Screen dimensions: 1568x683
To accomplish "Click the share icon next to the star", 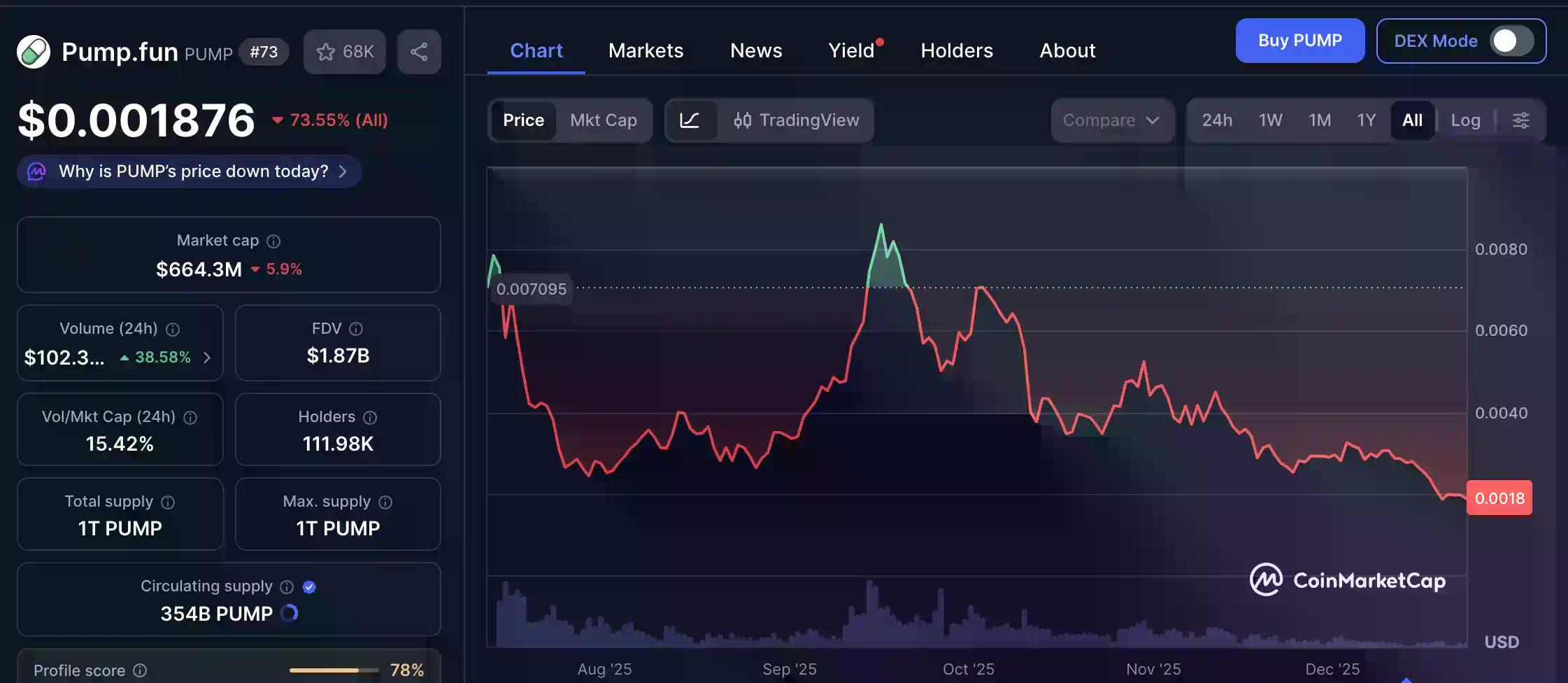I will [419, 51].
